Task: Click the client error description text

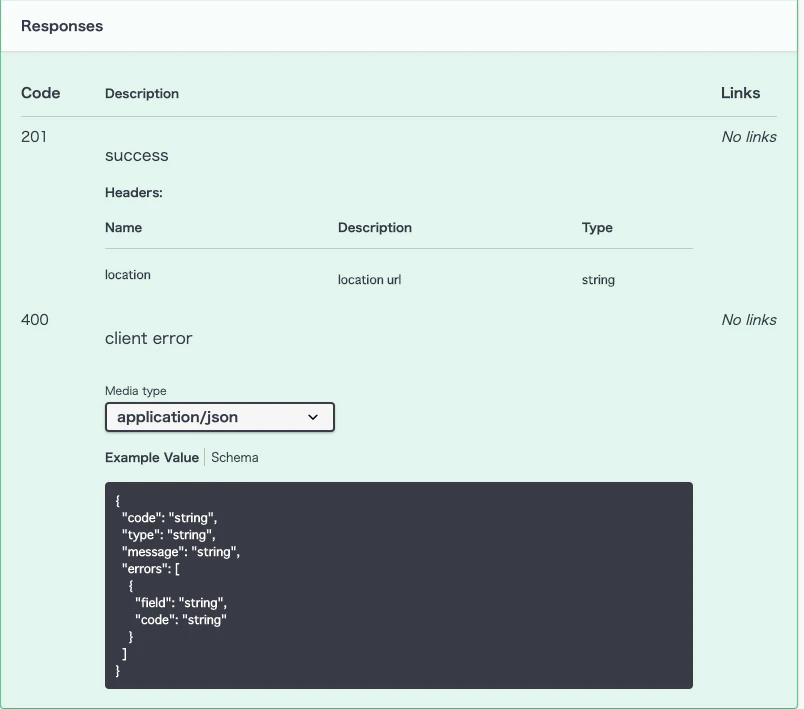Action: [x=149, y=338]
